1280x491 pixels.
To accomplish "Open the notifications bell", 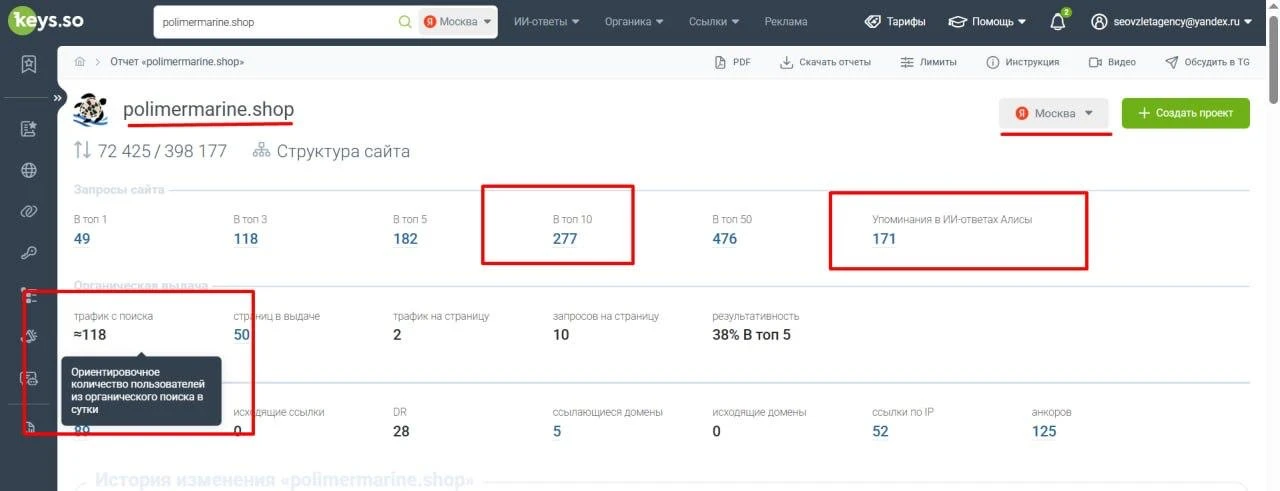I will pos(1058,21).
